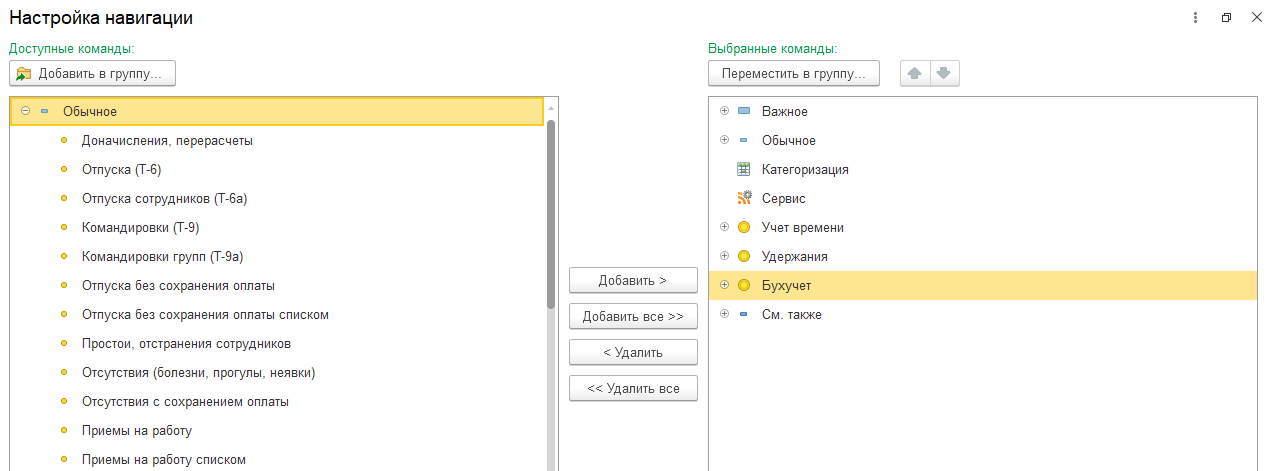Click the yellow Учет времени icon

[743, 227]
